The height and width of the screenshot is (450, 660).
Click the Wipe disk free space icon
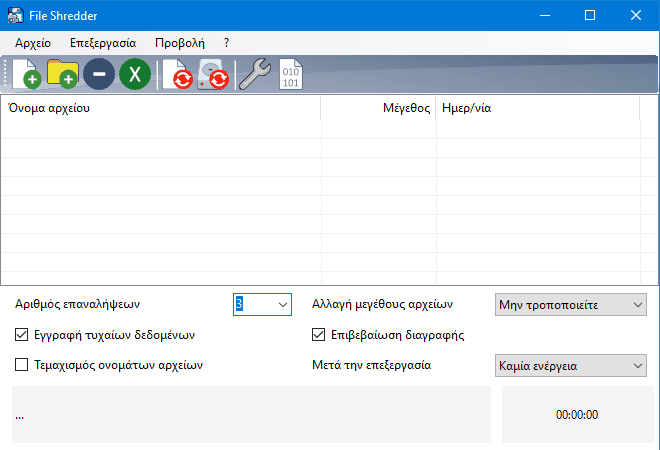[213, 75]
